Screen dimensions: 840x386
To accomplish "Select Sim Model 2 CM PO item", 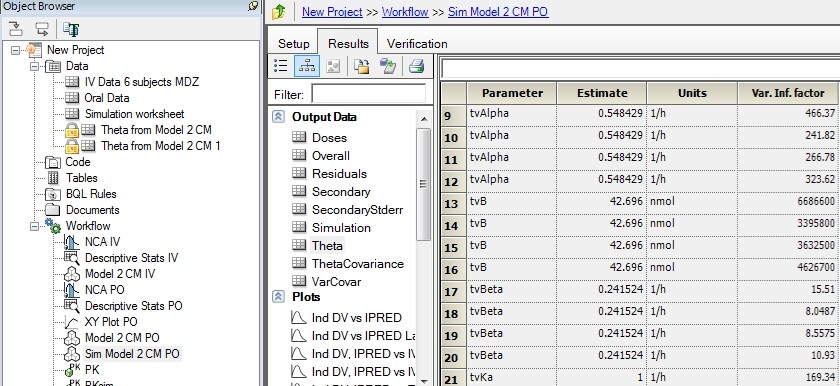I will [132, 354].
